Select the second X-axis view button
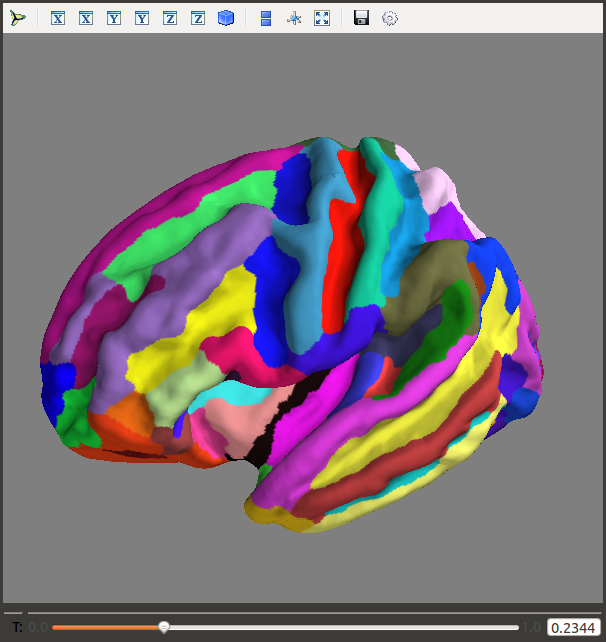Screen dimensions: 606x642 click(86, 18)
